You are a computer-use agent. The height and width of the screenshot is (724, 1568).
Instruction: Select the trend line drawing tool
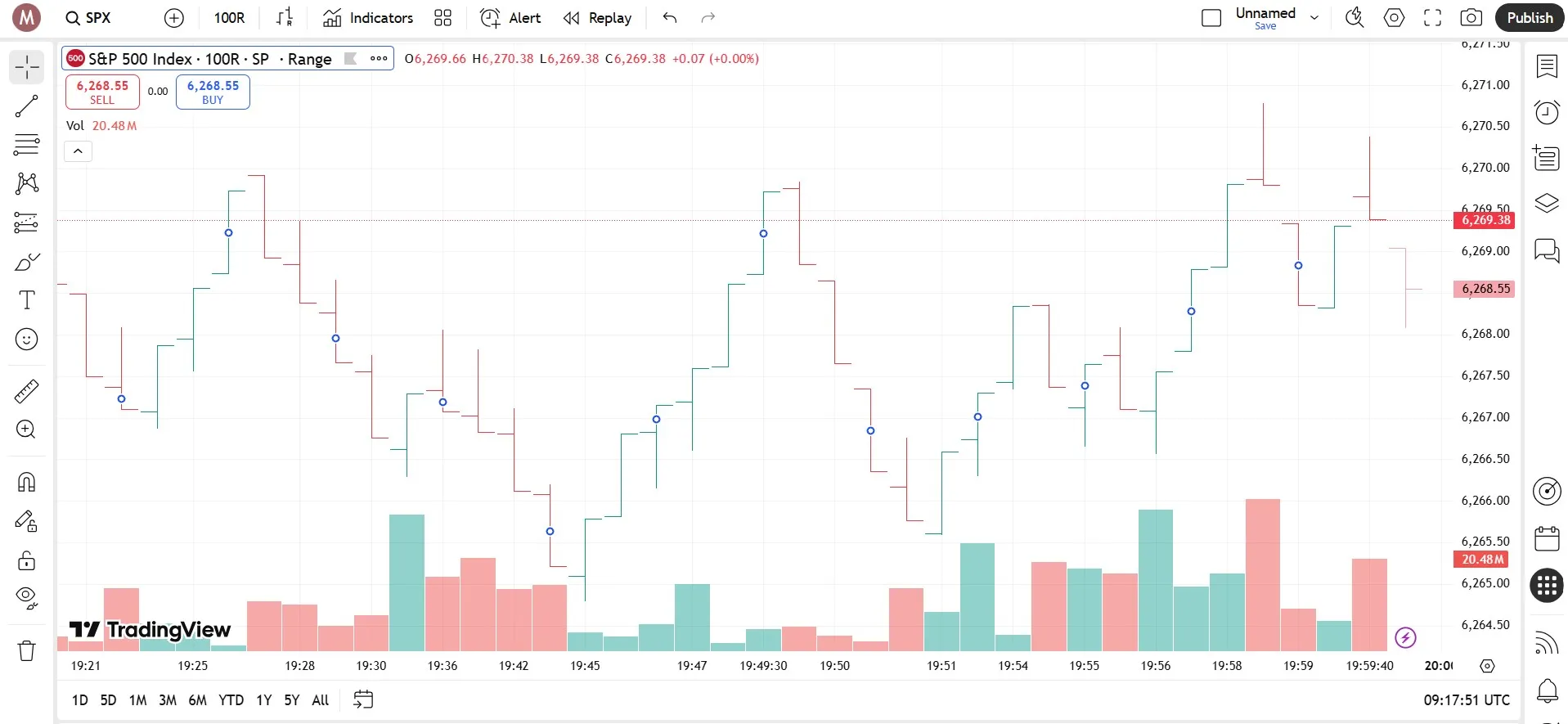coord(26,106)
